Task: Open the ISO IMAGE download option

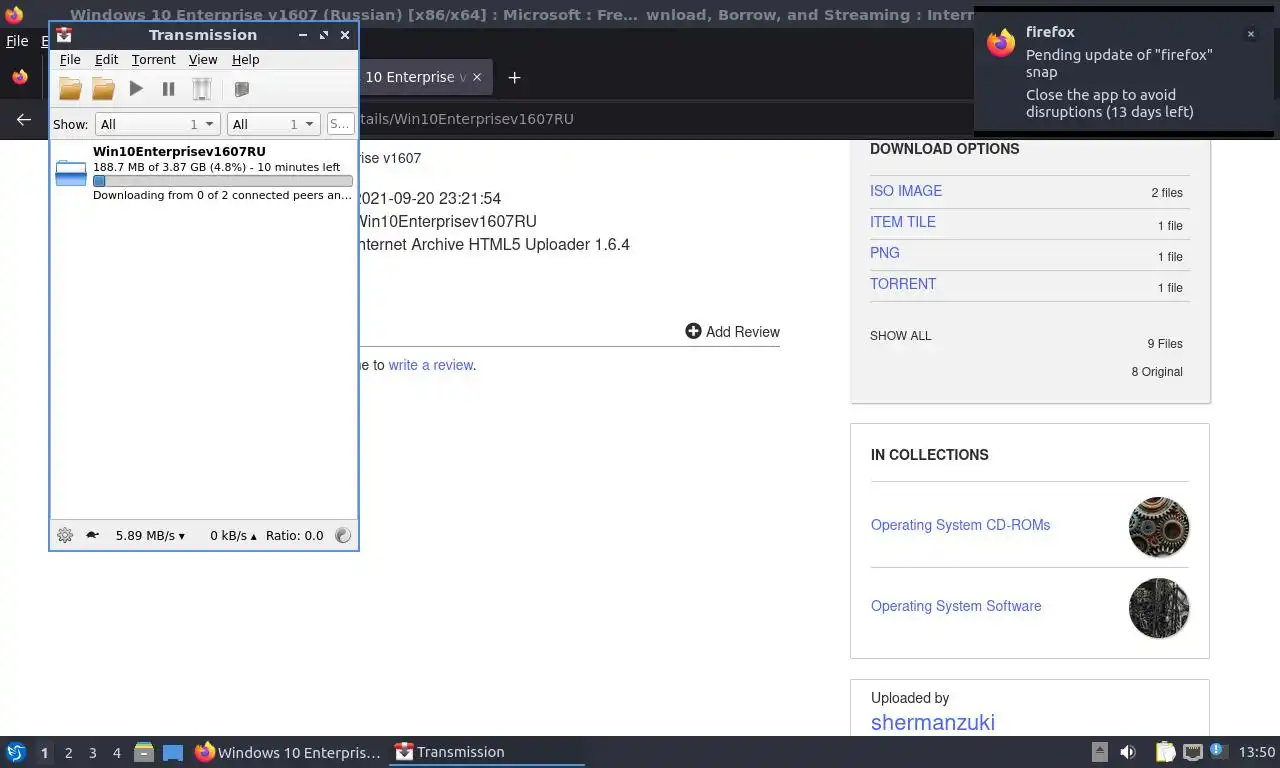Action: coord(906,191)
